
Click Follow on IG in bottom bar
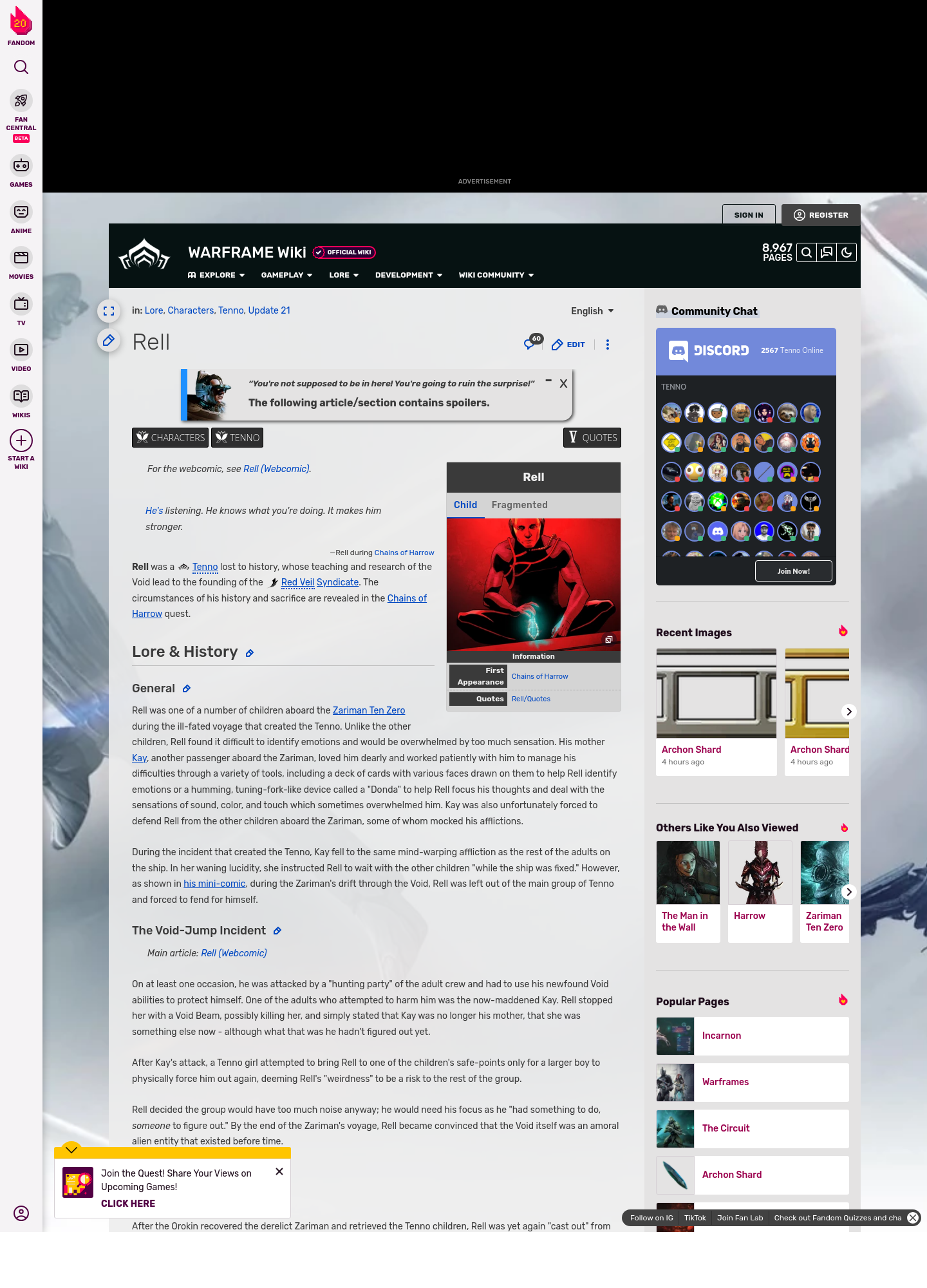coord(651,1218)
